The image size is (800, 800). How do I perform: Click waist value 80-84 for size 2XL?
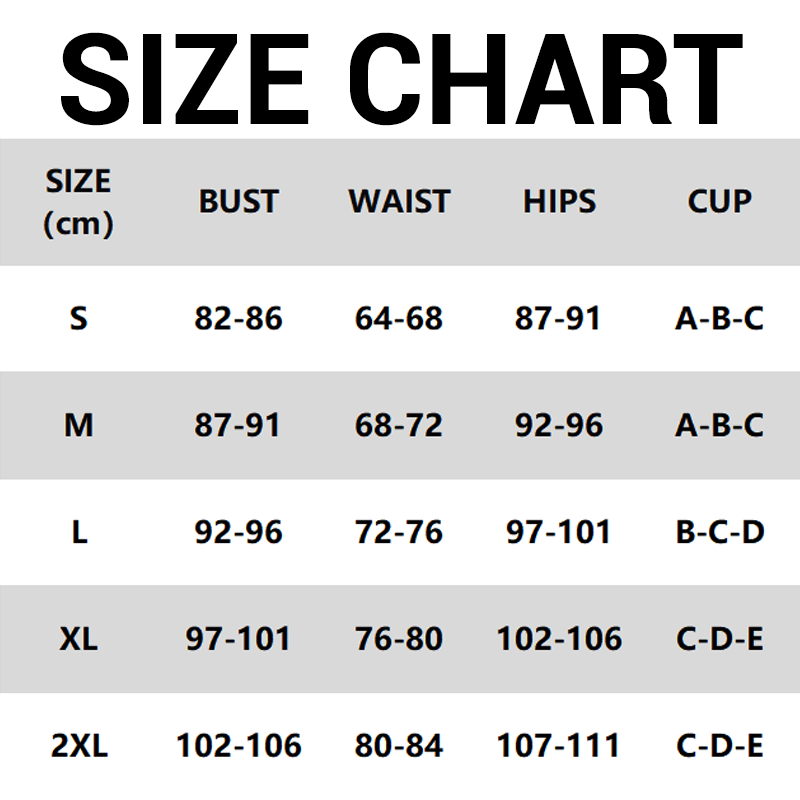click(399, 746)
